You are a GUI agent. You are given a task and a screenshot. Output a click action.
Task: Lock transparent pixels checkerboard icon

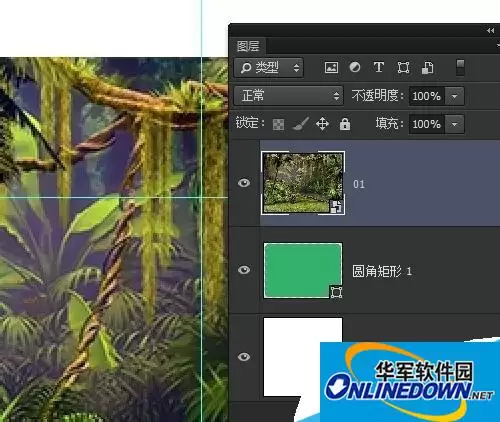tap(278, 124)
